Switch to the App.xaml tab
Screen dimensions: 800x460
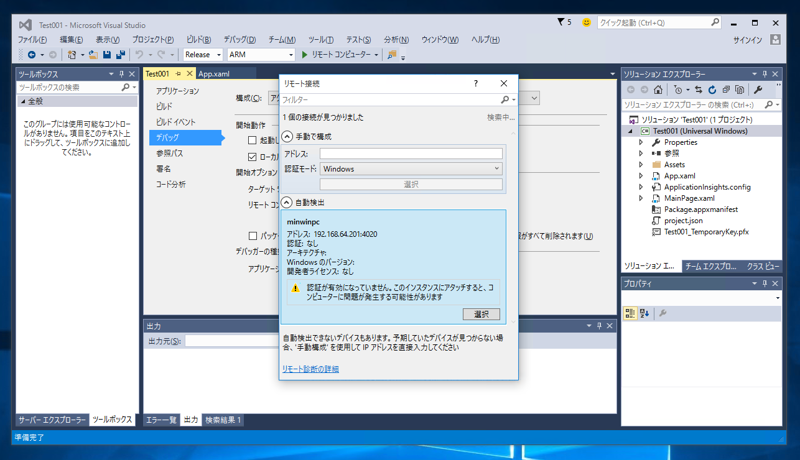coord(214,74)
